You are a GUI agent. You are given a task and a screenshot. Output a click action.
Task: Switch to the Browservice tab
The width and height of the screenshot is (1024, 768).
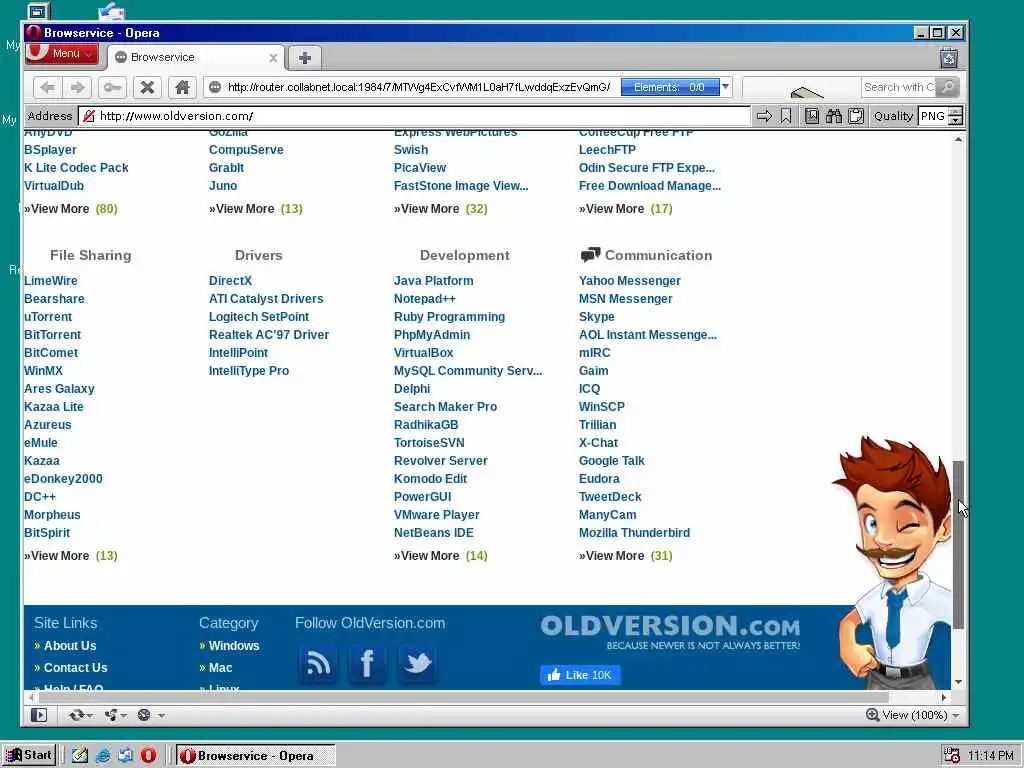(196, 57)
